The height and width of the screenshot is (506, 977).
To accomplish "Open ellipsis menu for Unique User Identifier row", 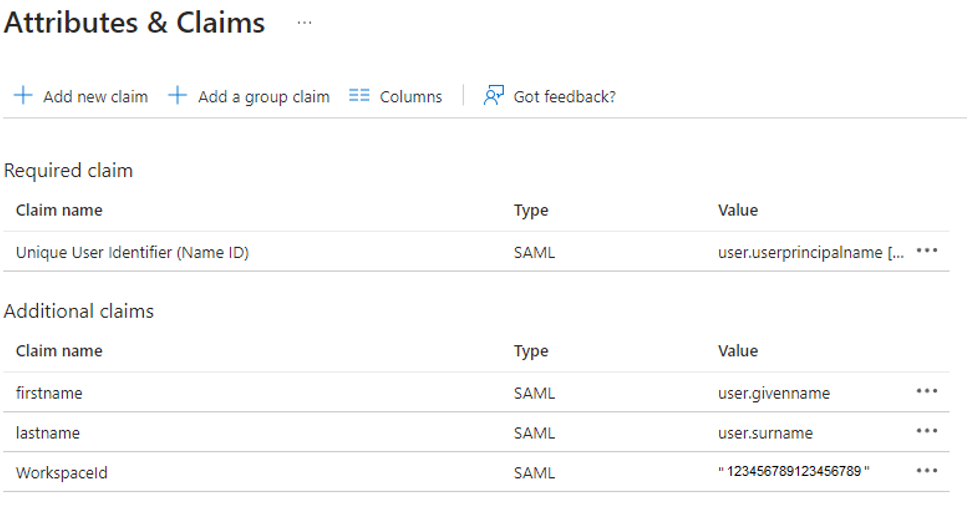I will click(927, 251).
